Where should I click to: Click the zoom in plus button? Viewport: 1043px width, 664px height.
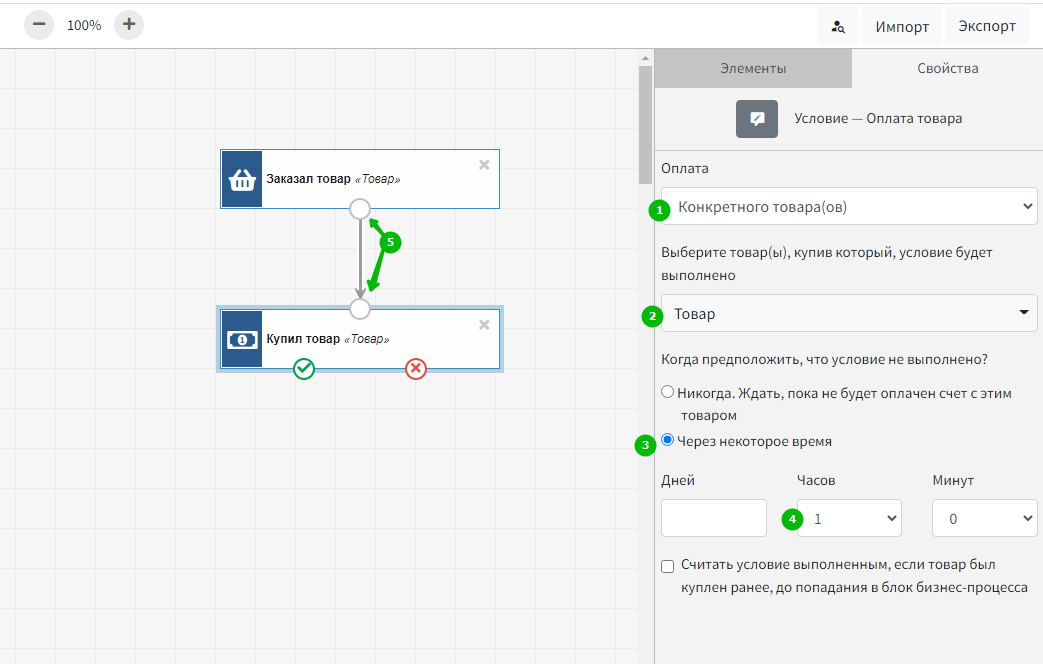[x=129, y=25]
